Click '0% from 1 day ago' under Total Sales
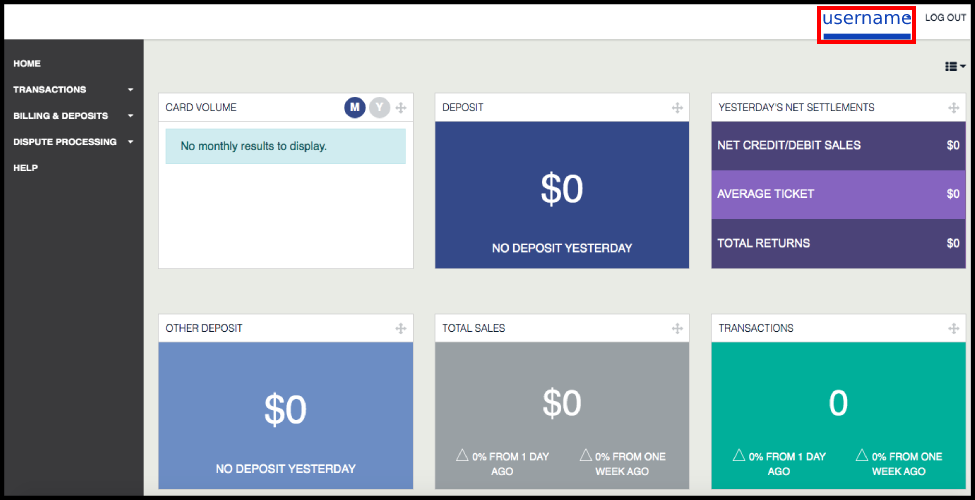The width and height of the screenshot is (975, 500). click(502, 463)
